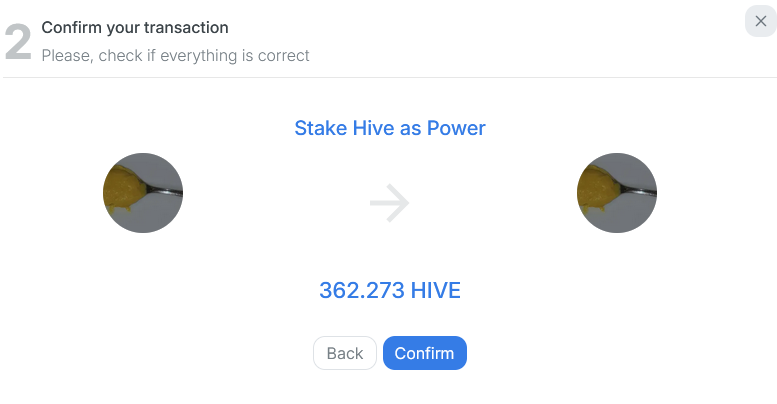The width and height of the screenshot is (777, 404).
Task: Return to the previous transaction step
Action: (345, 353)
